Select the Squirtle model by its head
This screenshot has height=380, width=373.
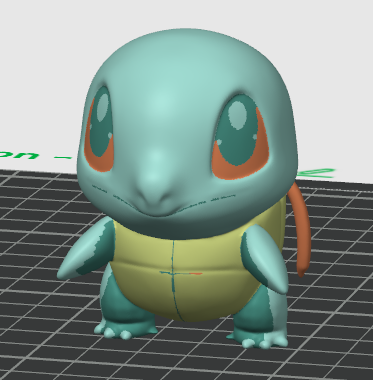pos(187,133)
